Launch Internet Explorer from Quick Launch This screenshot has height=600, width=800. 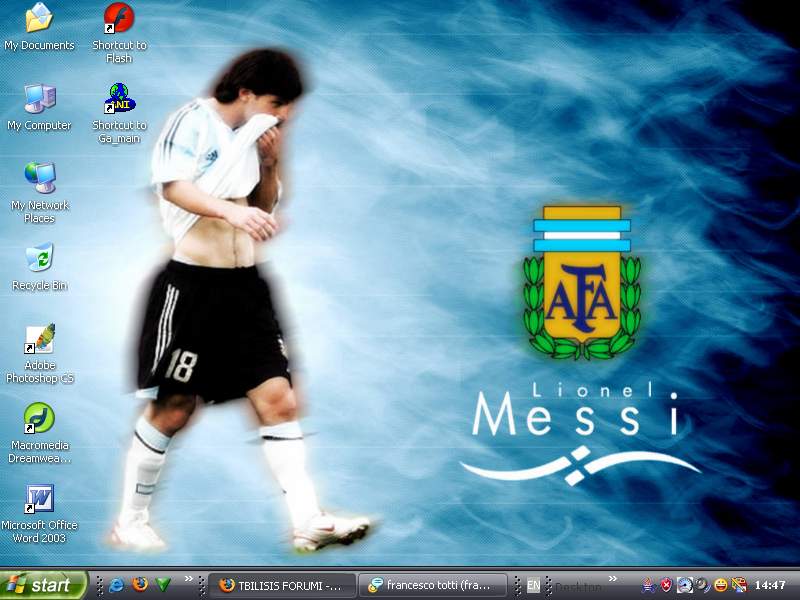coord(116,585)
